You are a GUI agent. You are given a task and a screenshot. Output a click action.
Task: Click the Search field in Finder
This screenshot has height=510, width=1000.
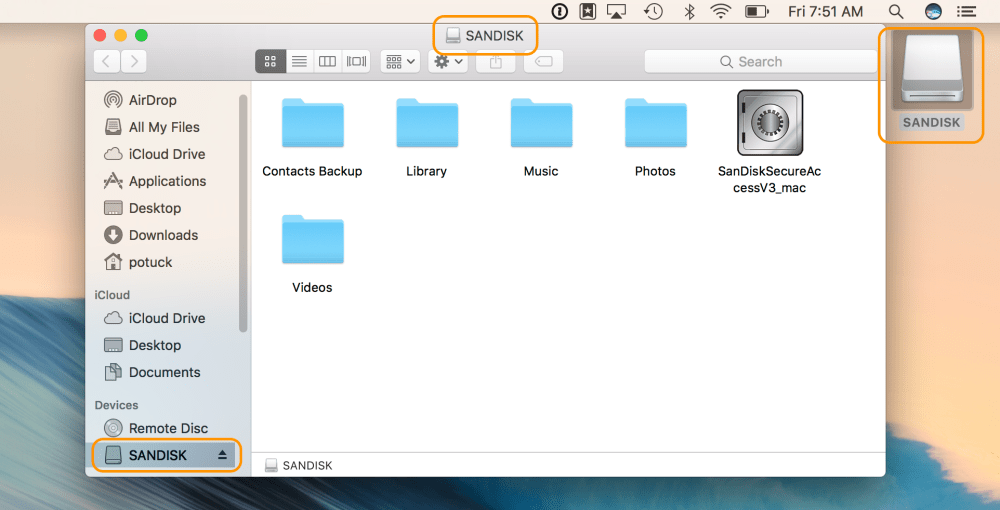[x=758, y=62]
